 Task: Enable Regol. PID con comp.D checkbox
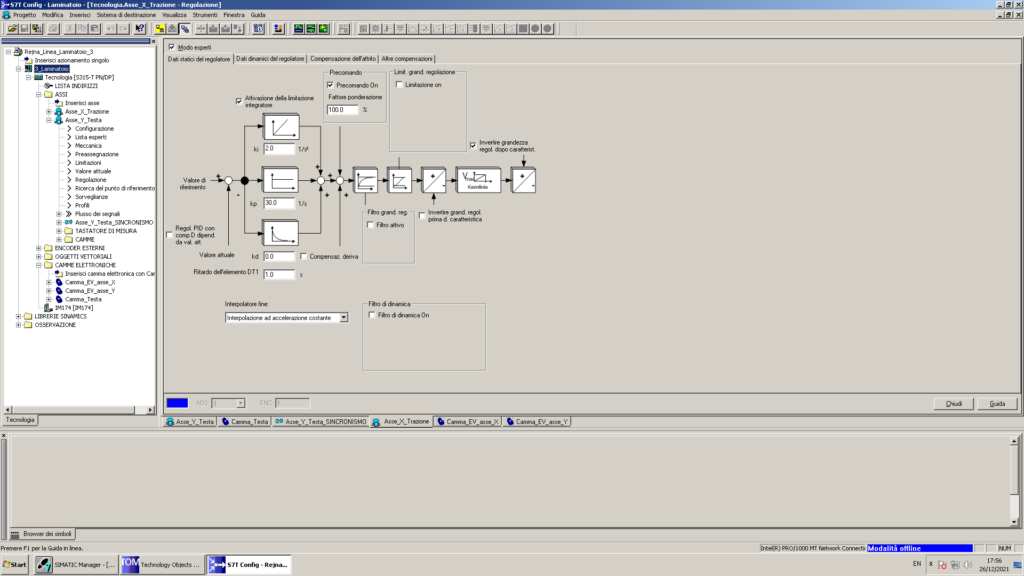coord(169,234)
